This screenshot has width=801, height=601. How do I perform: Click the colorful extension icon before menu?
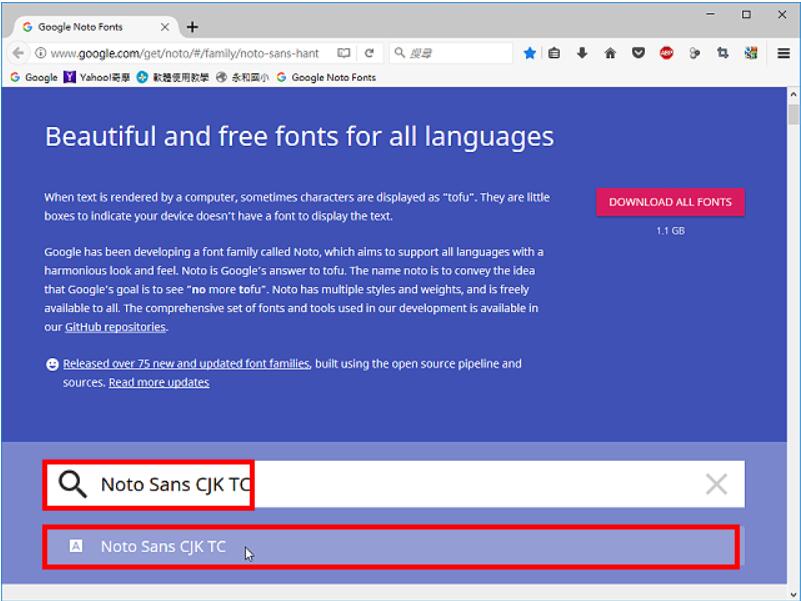click(x=750, y=53)
